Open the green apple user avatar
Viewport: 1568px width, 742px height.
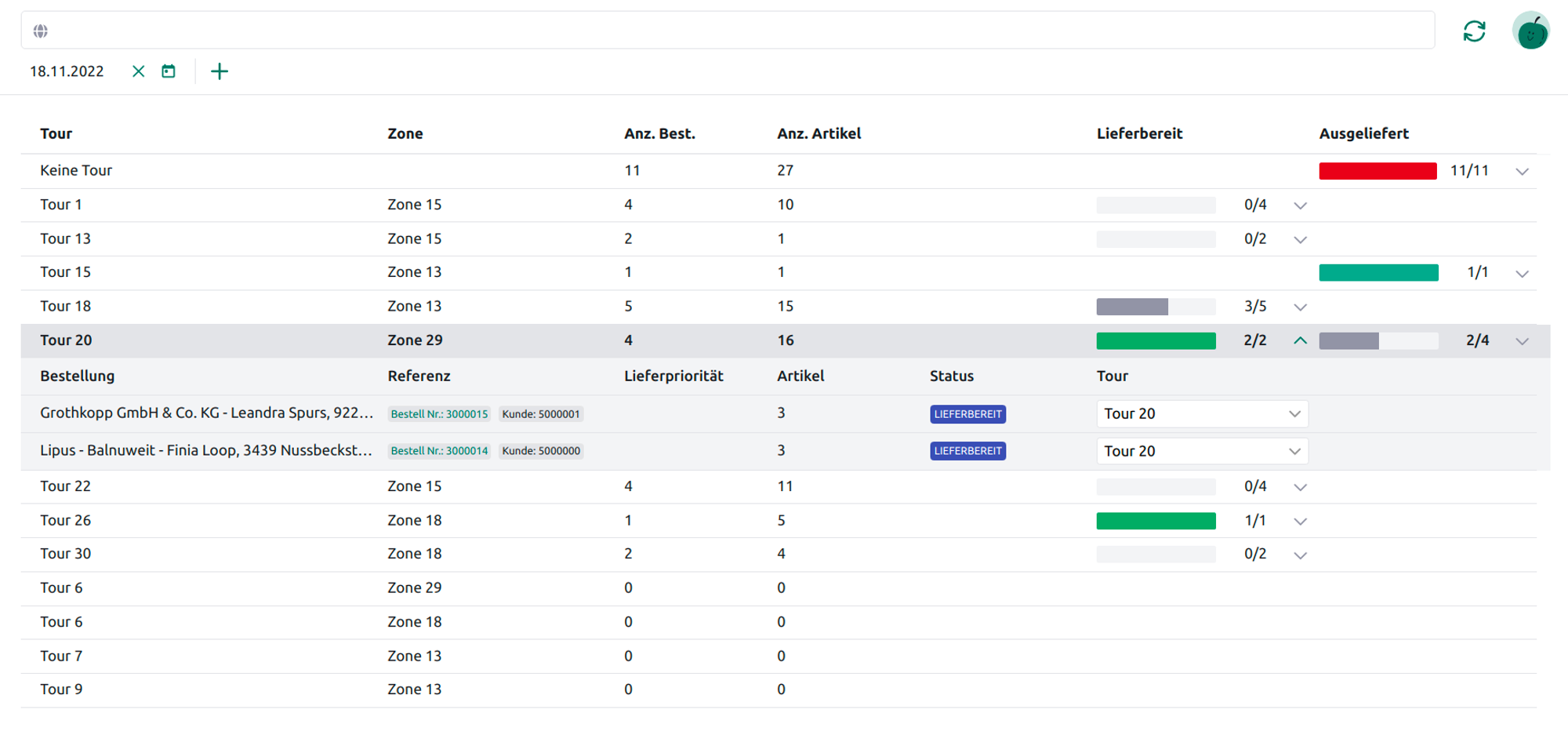[1530, 31]
